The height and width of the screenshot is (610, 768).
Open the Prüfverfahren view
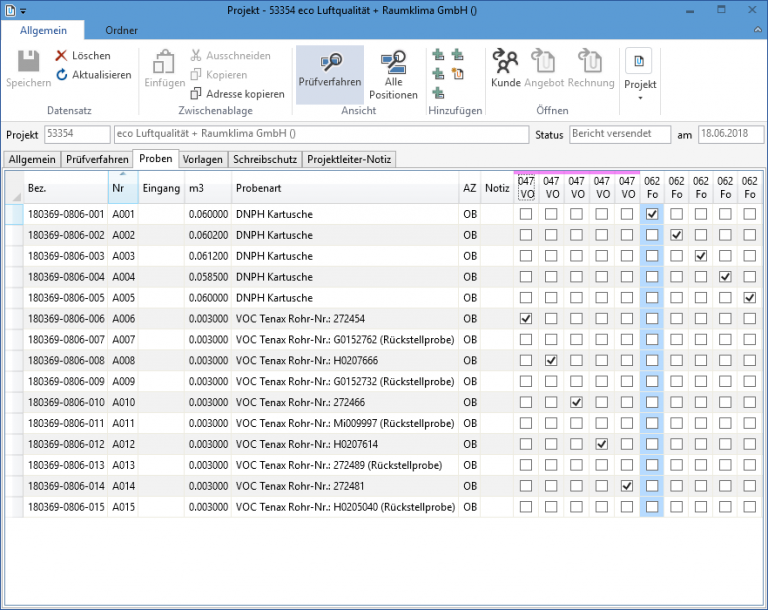(330, 73)
